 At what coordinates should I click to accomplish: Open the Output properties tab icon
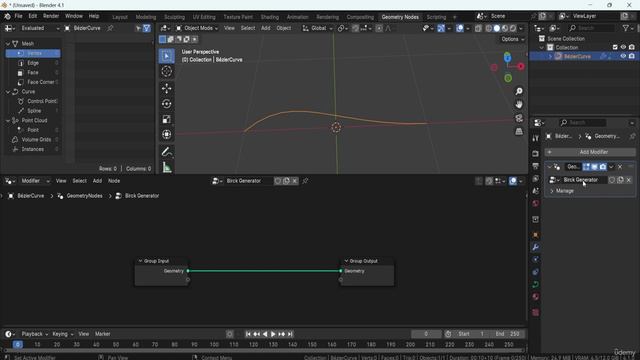click(x=536, y=166)
